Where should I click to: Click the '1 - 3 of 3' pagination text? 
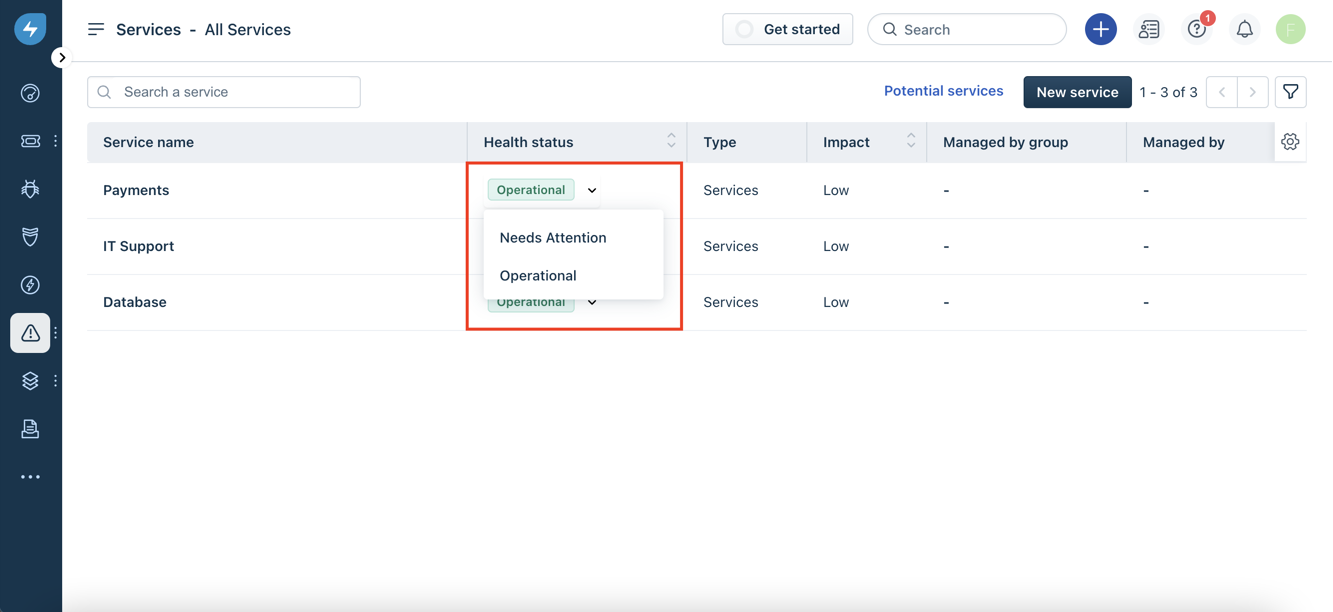pos(1168,92)
